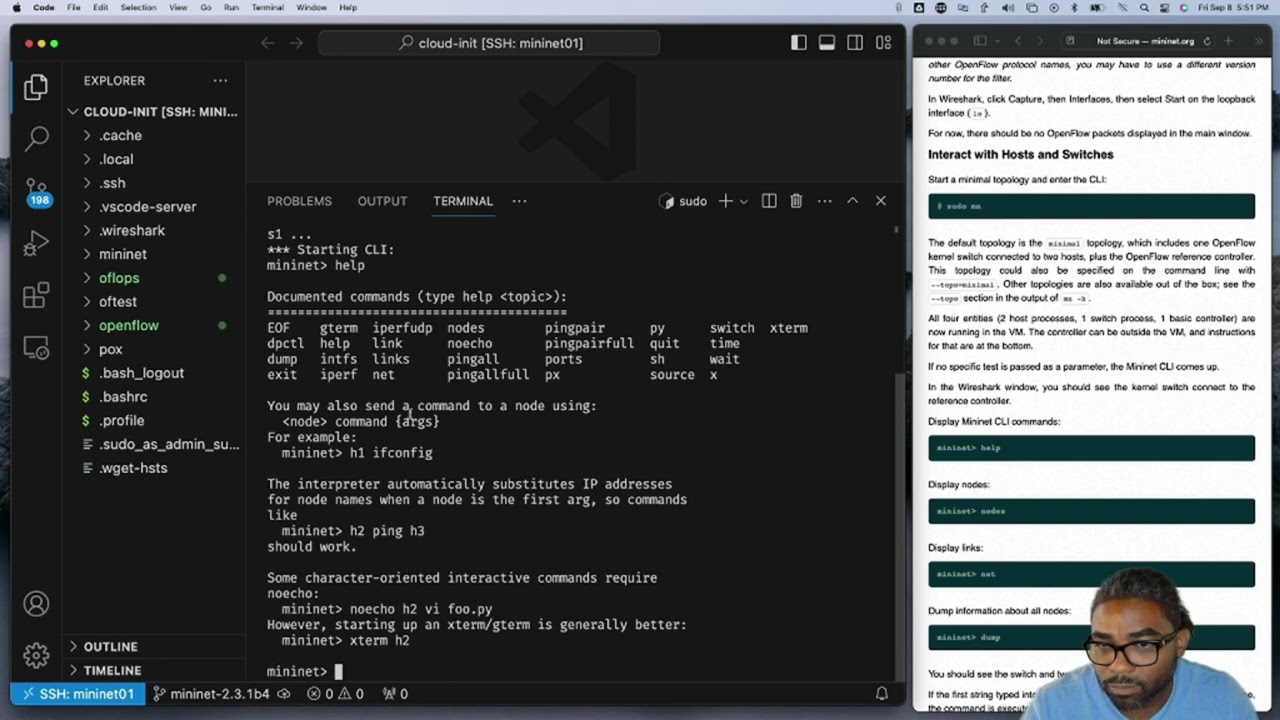
Task: Open the Customize Layout icon
Action: [x=884, y=43]
